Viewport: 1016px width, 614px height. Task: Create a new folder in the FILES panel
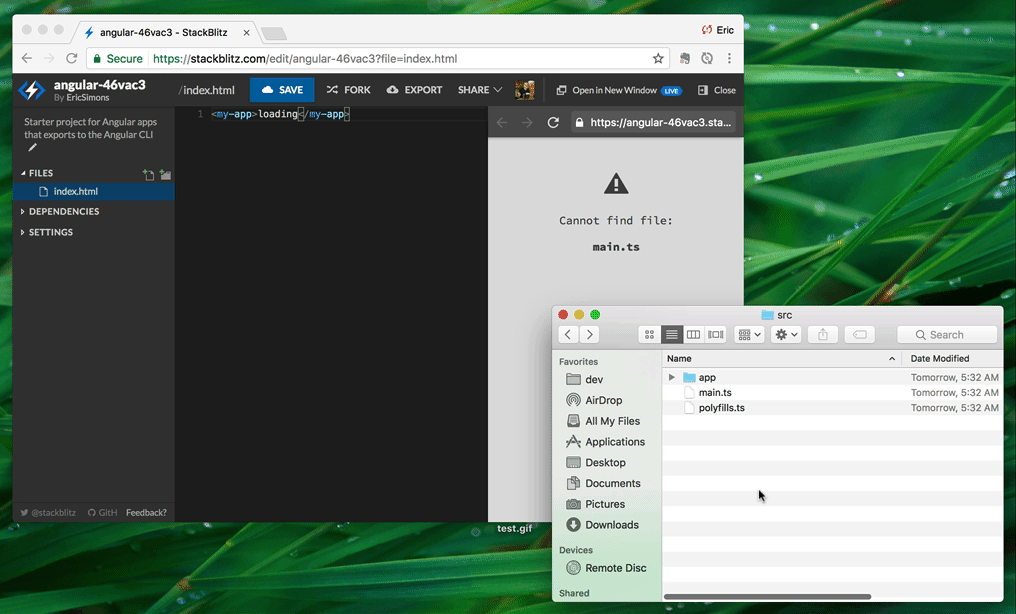click(x=165, y=173)
